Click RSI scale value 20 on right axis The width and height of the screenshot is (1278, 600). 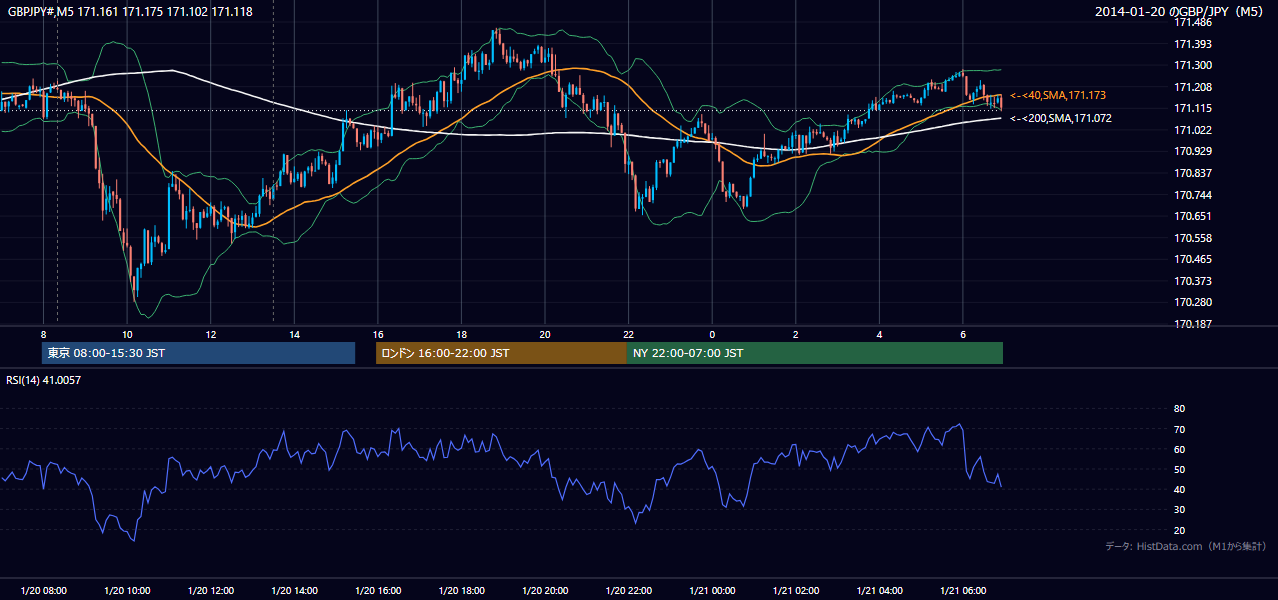point(1179,530)
